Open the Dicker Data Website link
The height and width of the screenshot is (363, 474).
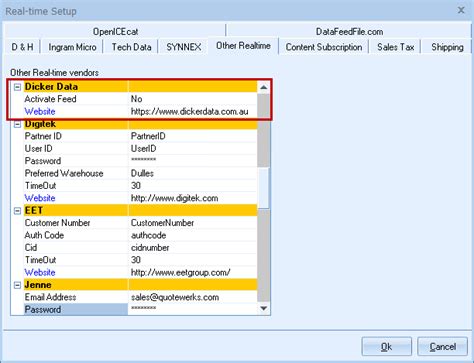coord(40,112)
